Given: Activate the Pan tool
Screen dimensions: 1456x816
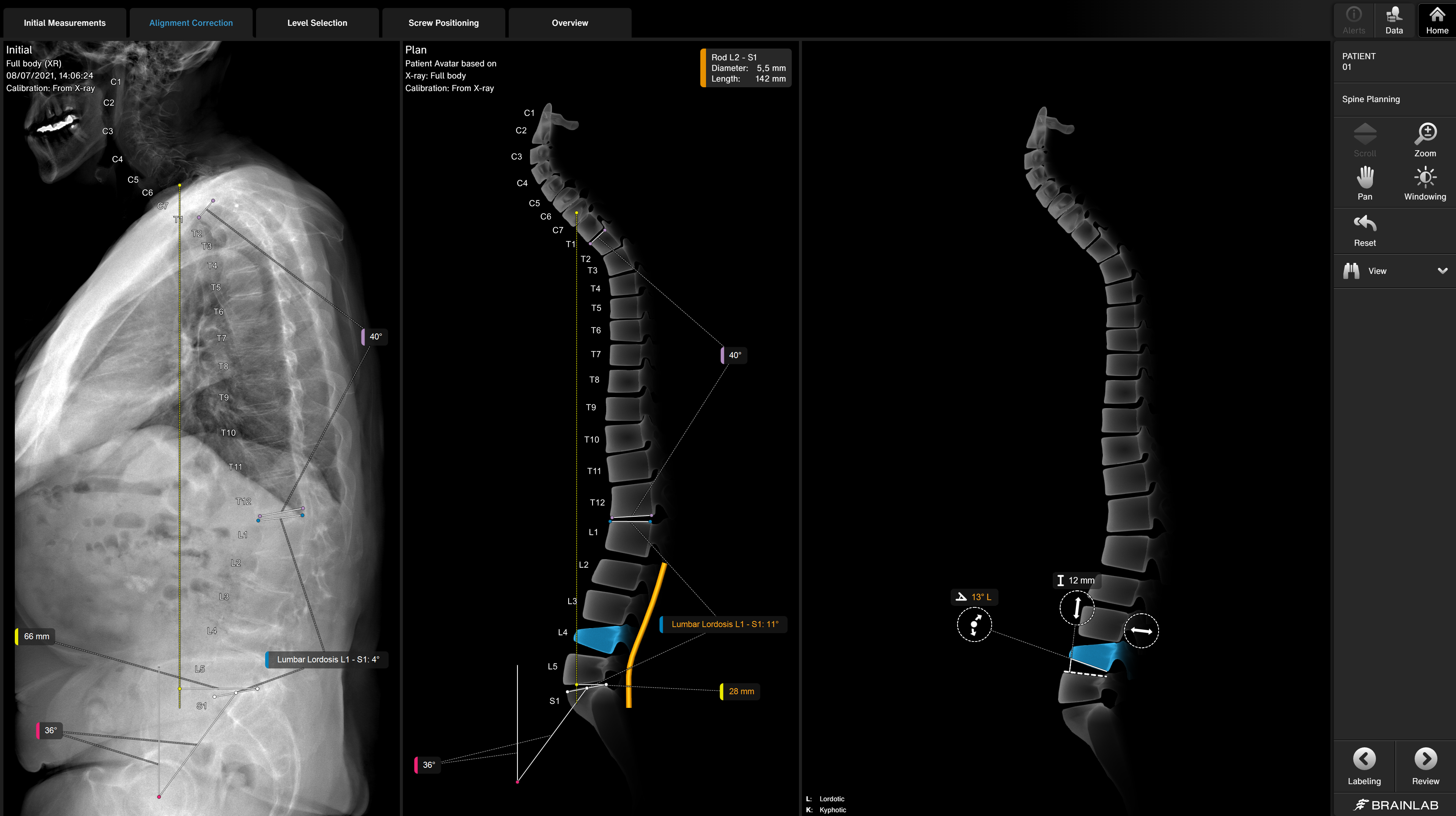Looking at the screenshot, I should point(1365,182).
